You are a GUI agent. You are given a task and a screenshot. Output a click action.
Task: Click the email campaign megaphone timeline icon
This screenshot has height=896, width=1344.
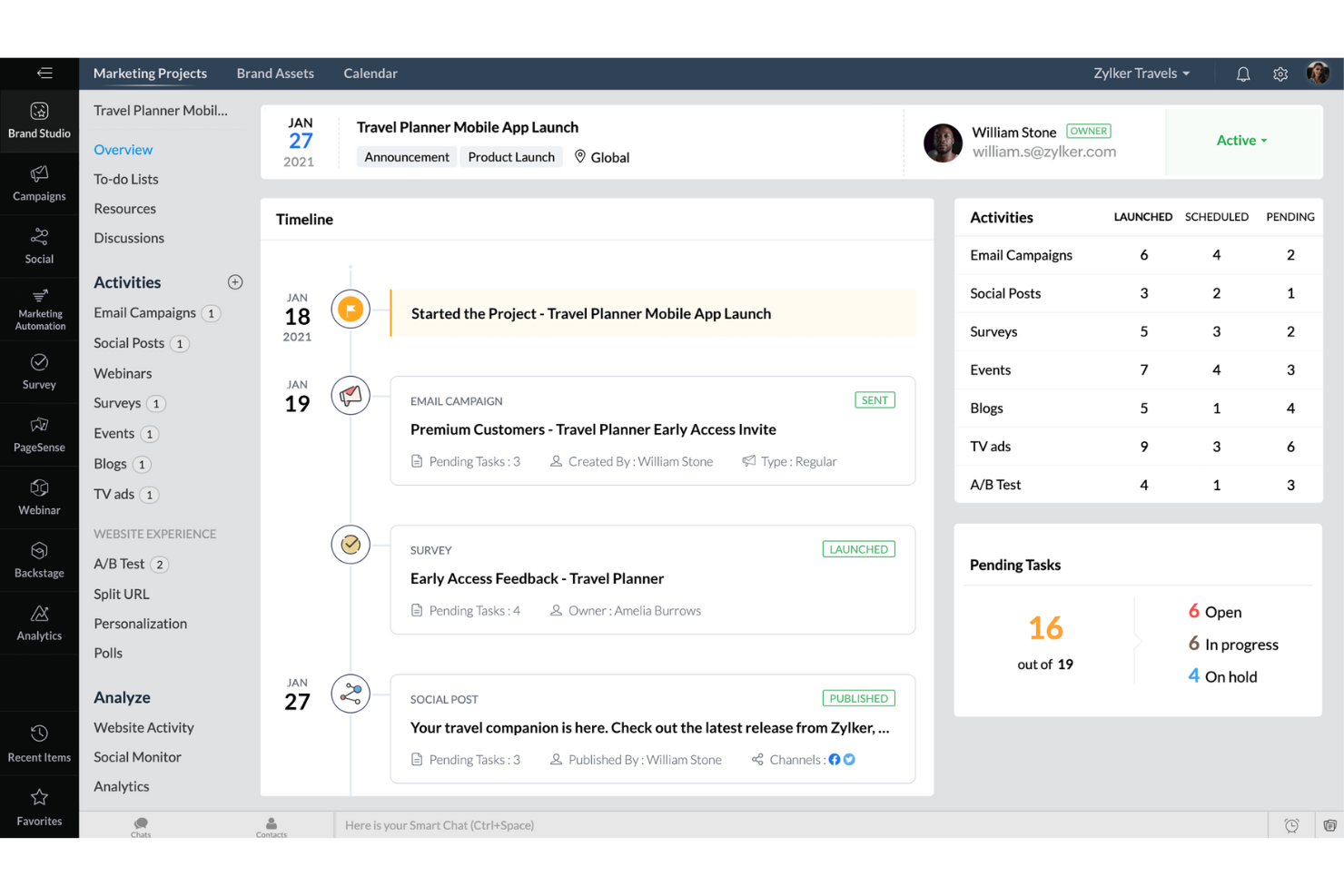[351, 396]
